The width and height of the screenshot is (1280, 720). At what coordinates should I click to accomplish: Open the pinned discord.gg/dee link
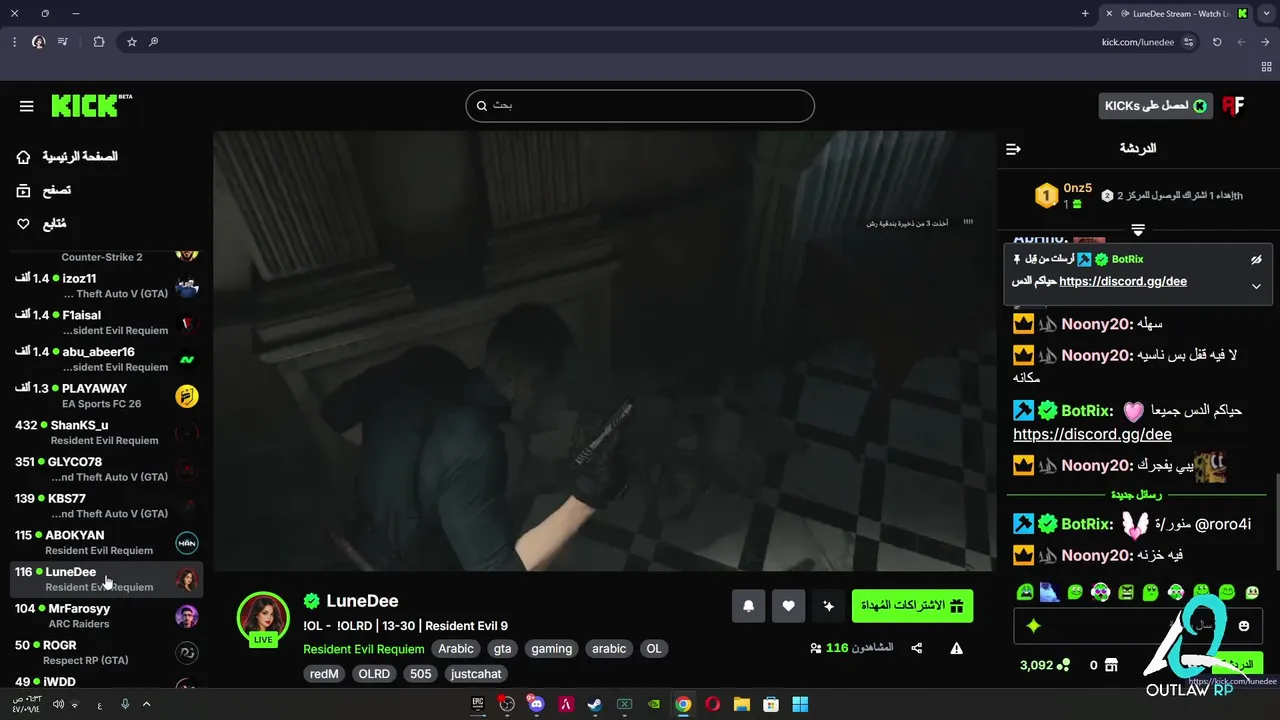[x=1123, y=282]
